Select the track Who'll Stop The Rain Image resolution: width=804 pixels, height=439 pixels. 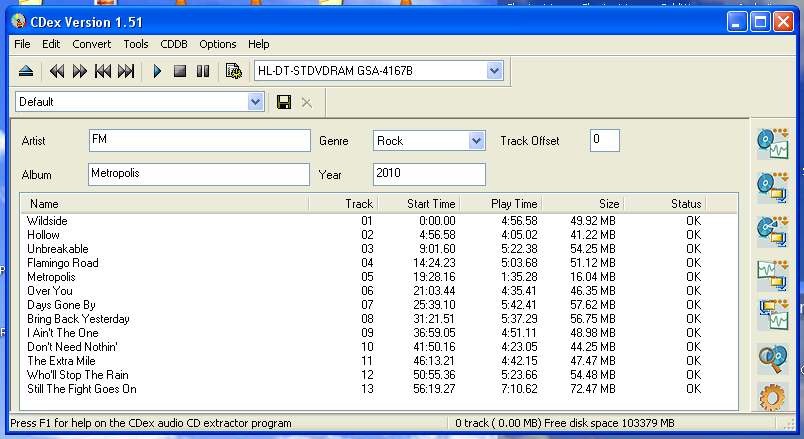(x=77, y=375)
